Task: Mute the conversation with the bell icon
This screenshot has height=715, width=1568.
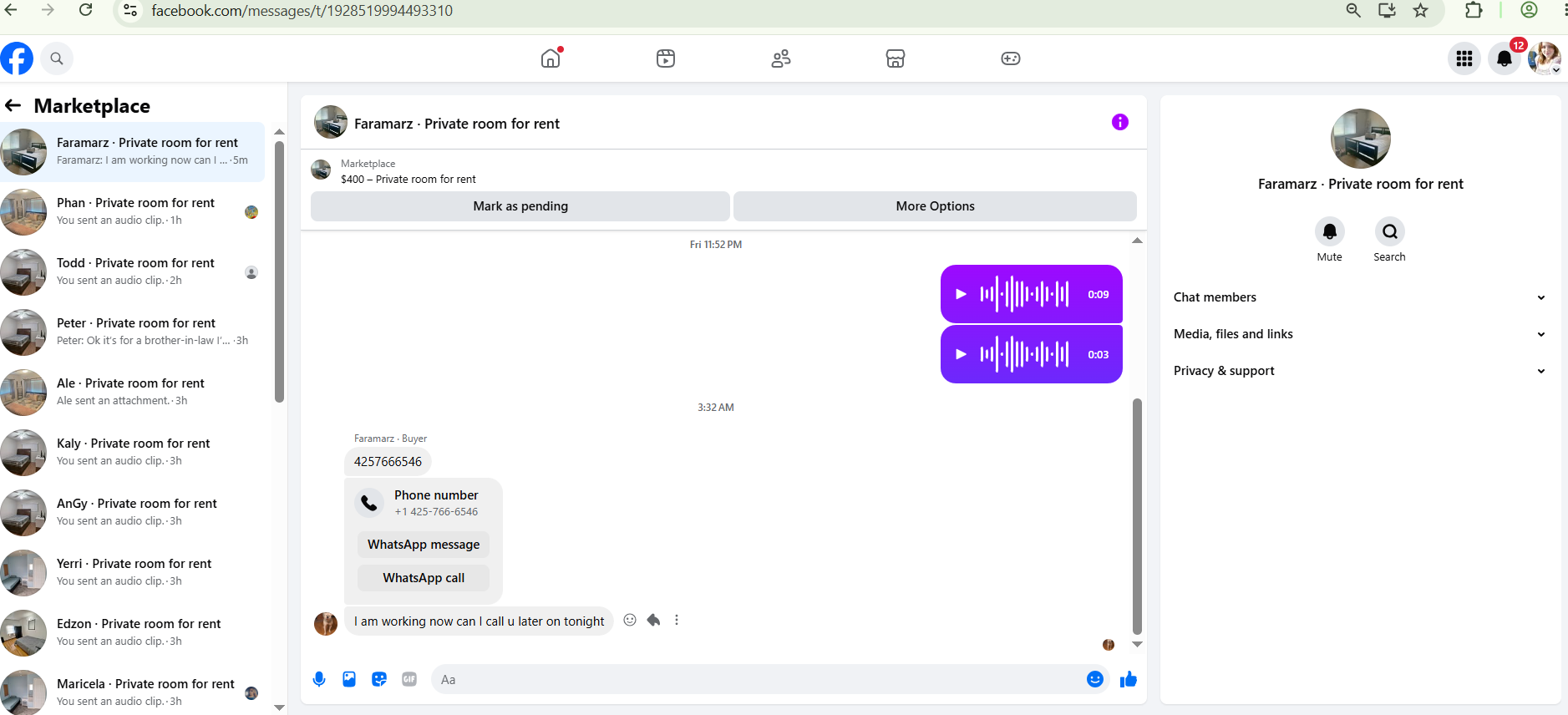Action: pyautogui.click(x=1330, y=231)
